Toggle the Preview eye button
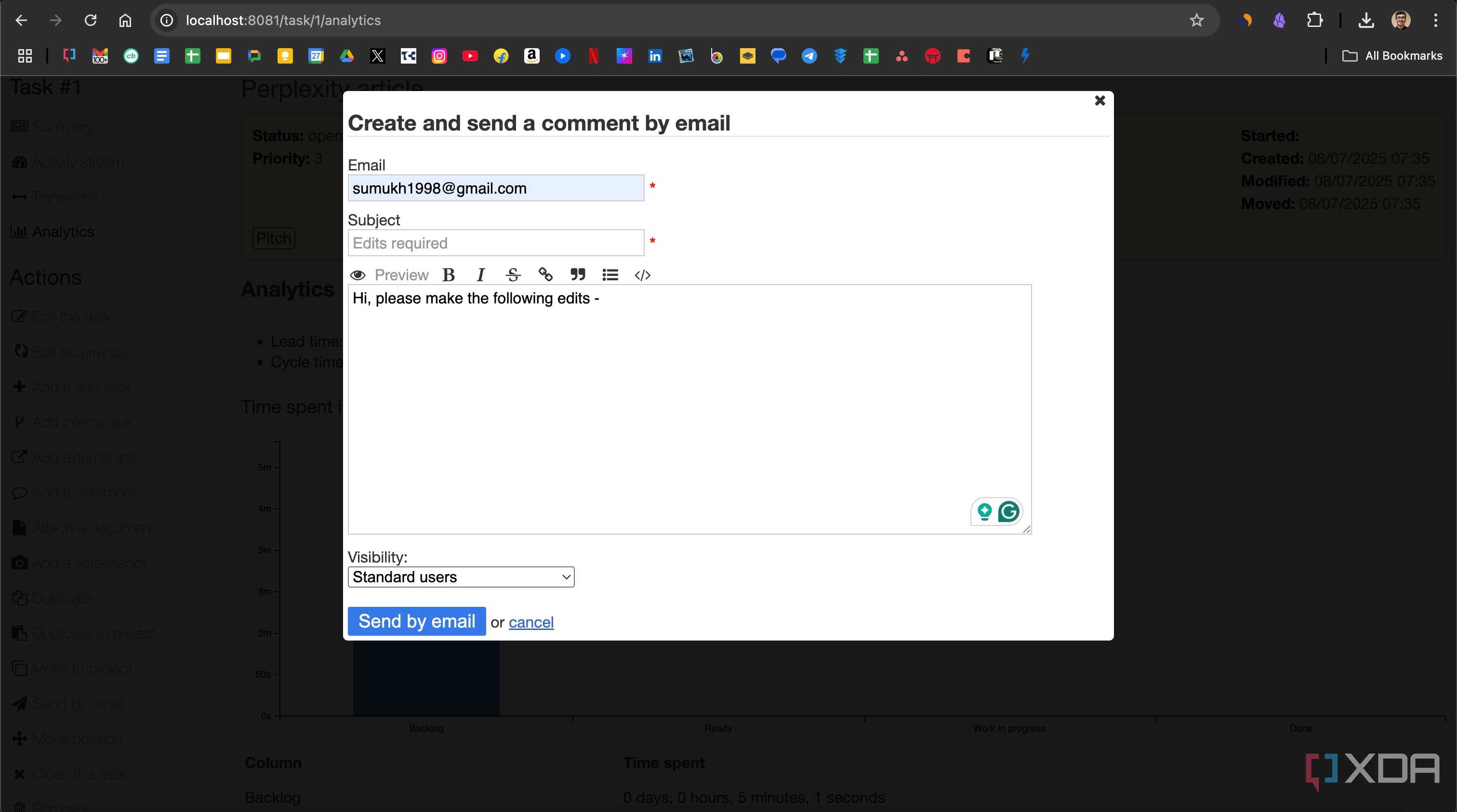 click(389, 275)
